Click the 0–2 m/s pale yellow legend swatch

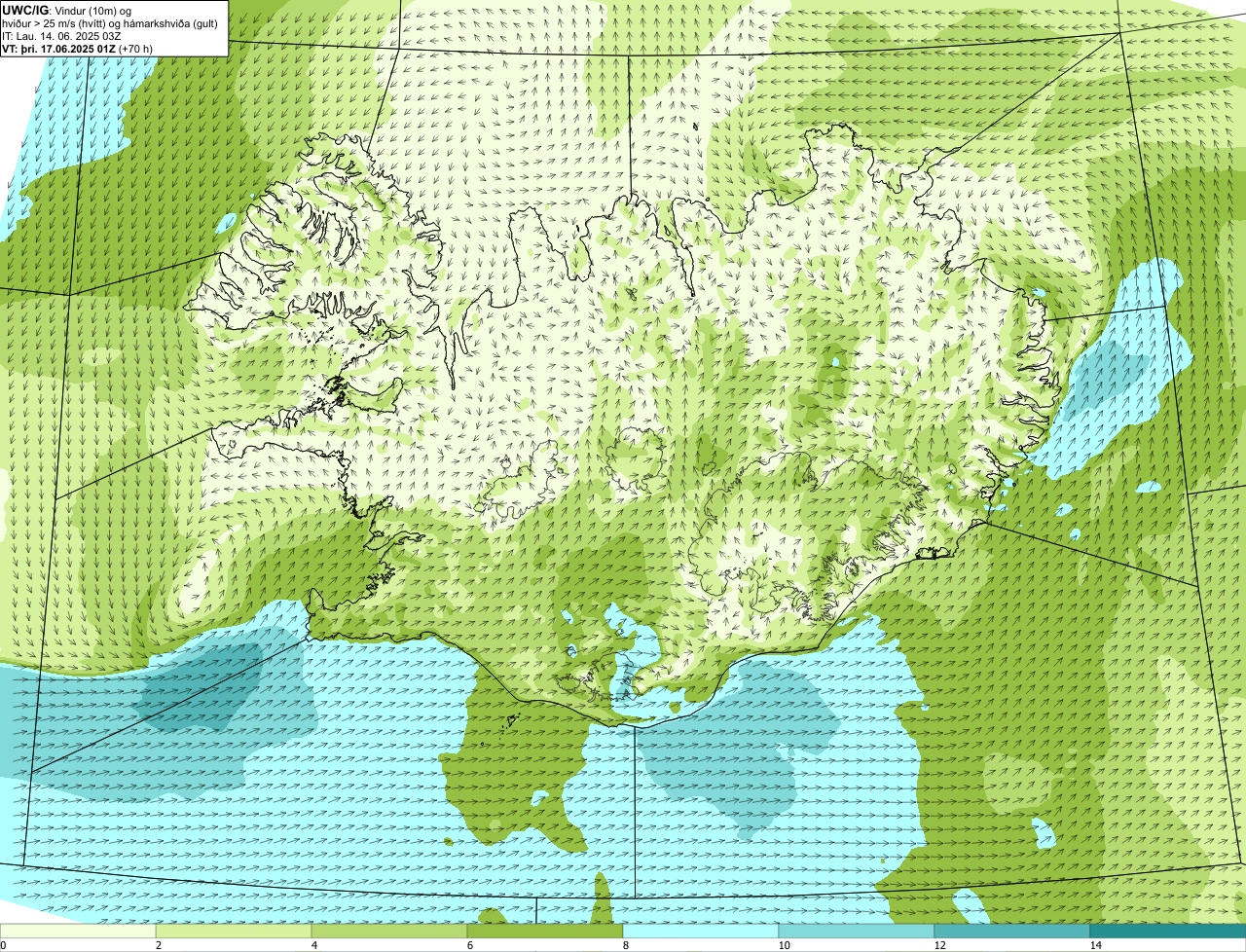78,932
